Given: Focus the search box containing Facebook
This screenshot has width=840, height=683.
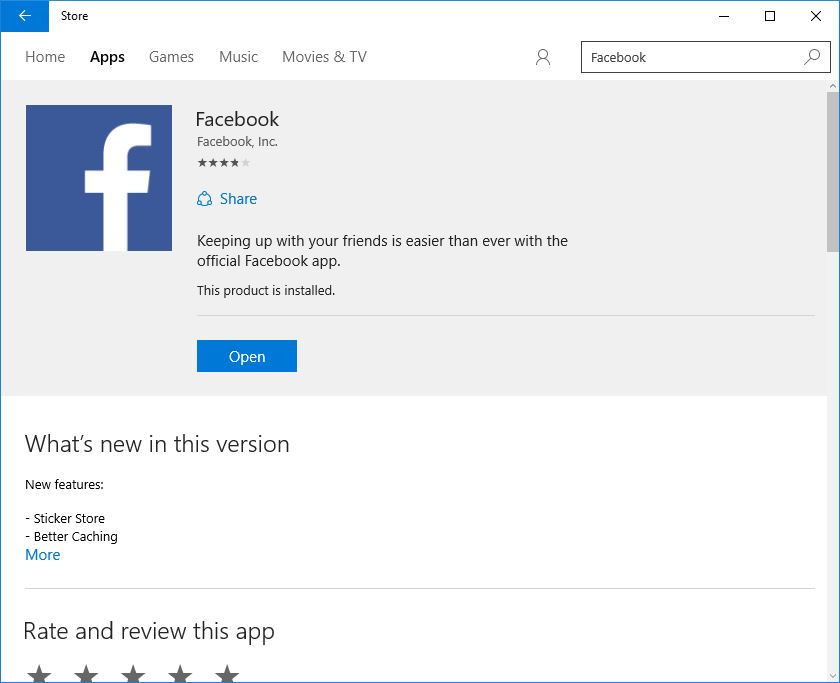Looking at the screenshot, I should [x=706, y=57].
